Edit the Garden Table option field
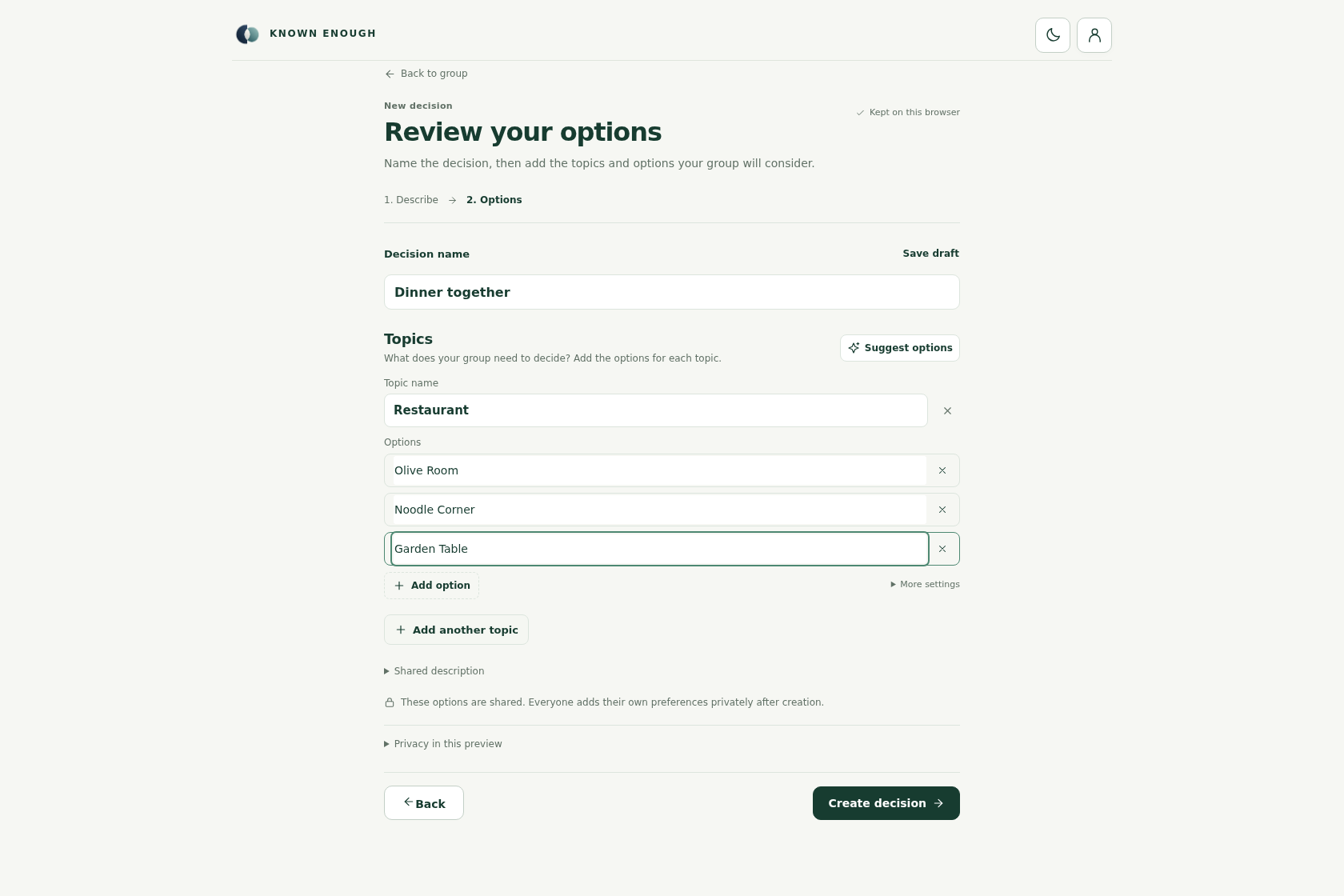Screen dimensions: 1344x896 click(660, 549)
